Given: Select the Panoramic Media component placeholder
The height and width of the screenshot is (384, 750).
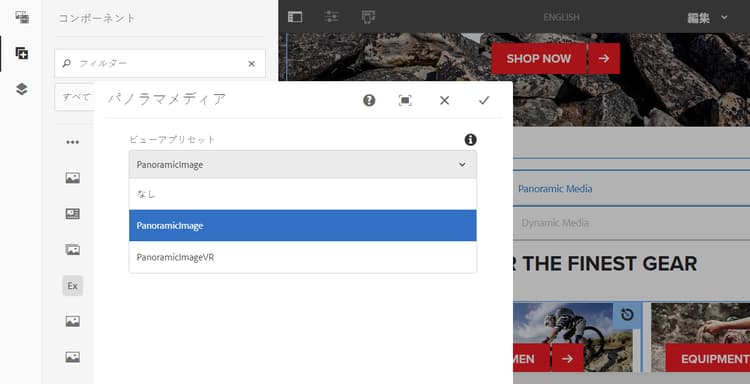Looking at the screenshot, I should [631, 188].
